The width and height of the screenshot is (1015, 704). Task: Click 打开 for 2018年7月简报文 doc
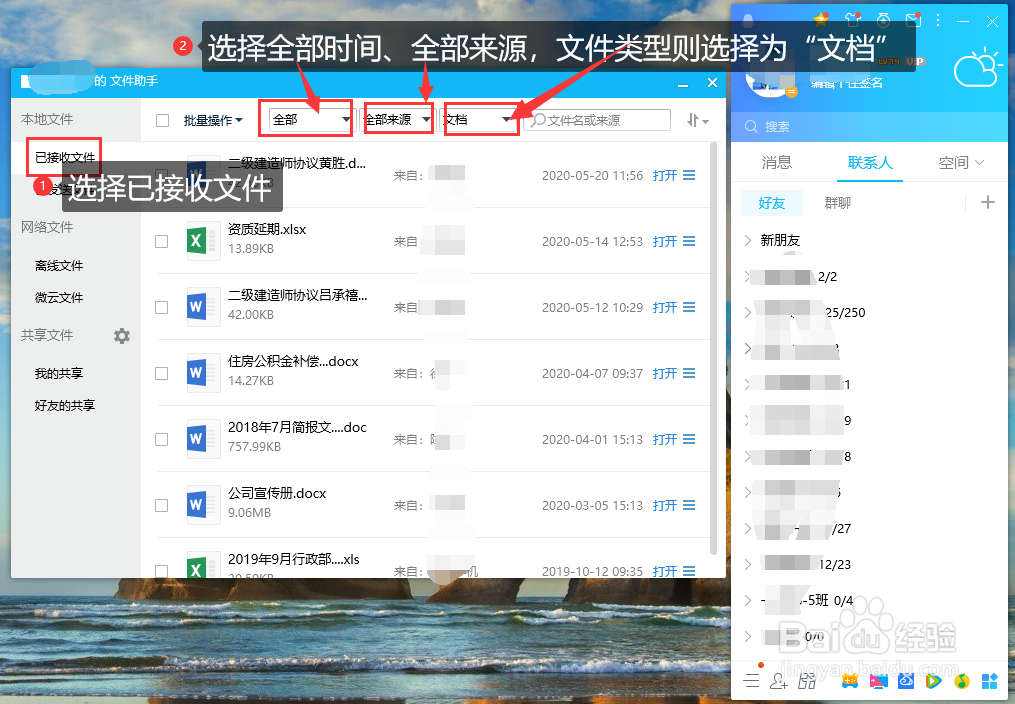[665, 439]
